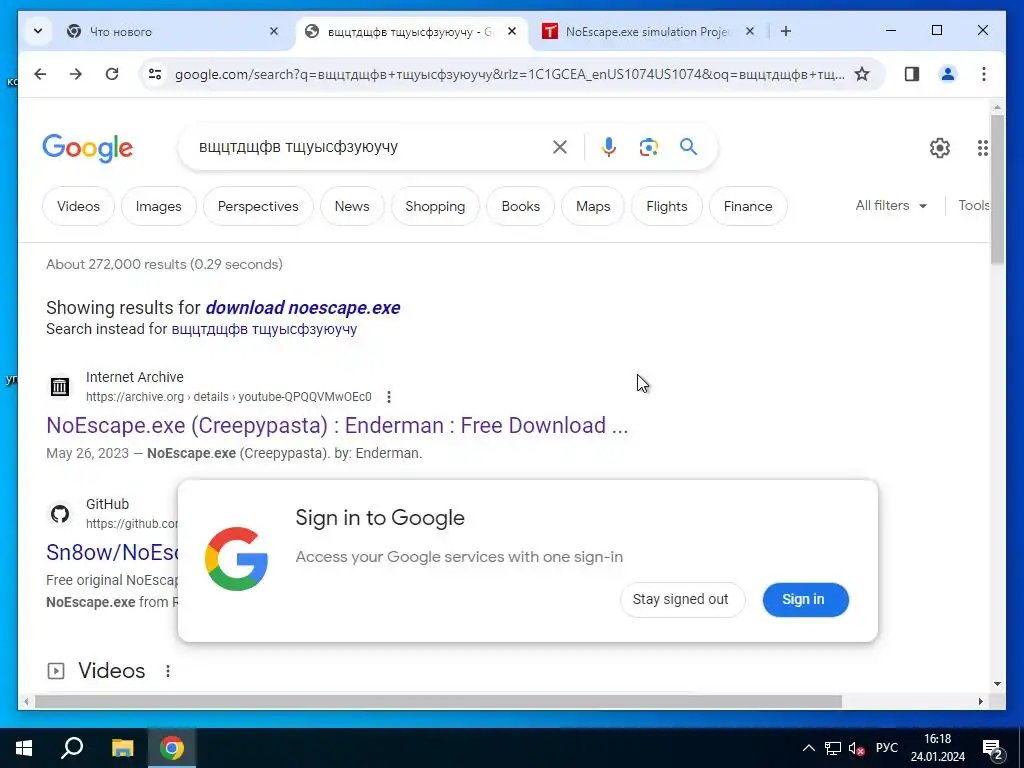Open network status tray icon
1024x768 pixels.
pyautogui.click(x=833, y=748)
